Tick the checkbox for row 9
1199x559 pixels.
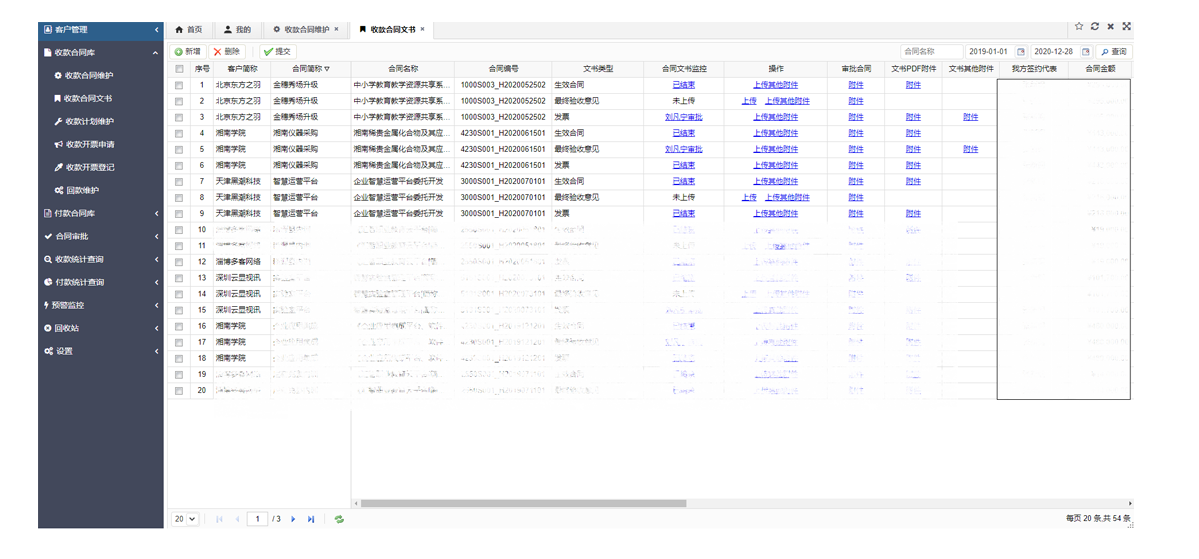pyautogui.click(x=179, y=213)
